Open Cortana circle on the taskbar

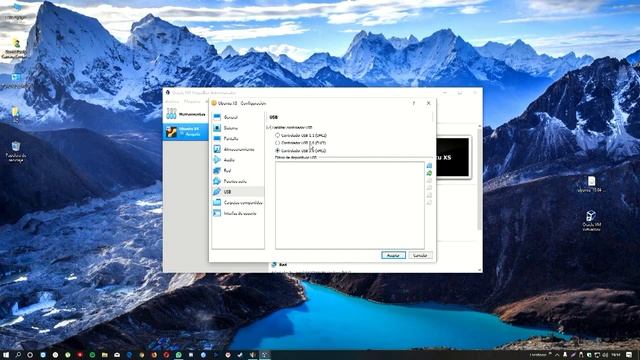(x=30, y=355)
